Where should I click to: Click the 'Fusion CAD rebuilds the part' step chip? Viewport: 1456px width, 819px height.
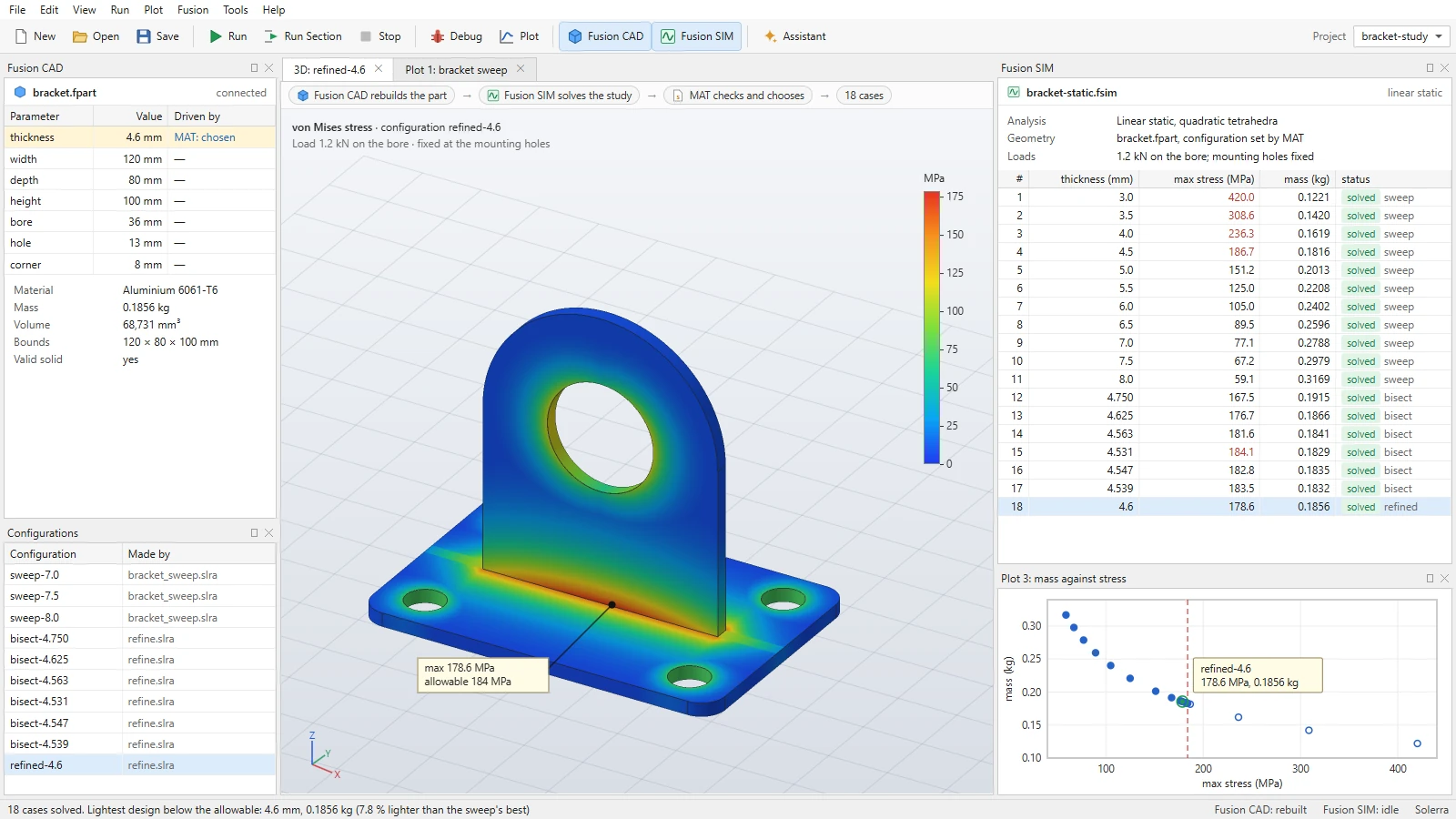pos(372,96)
